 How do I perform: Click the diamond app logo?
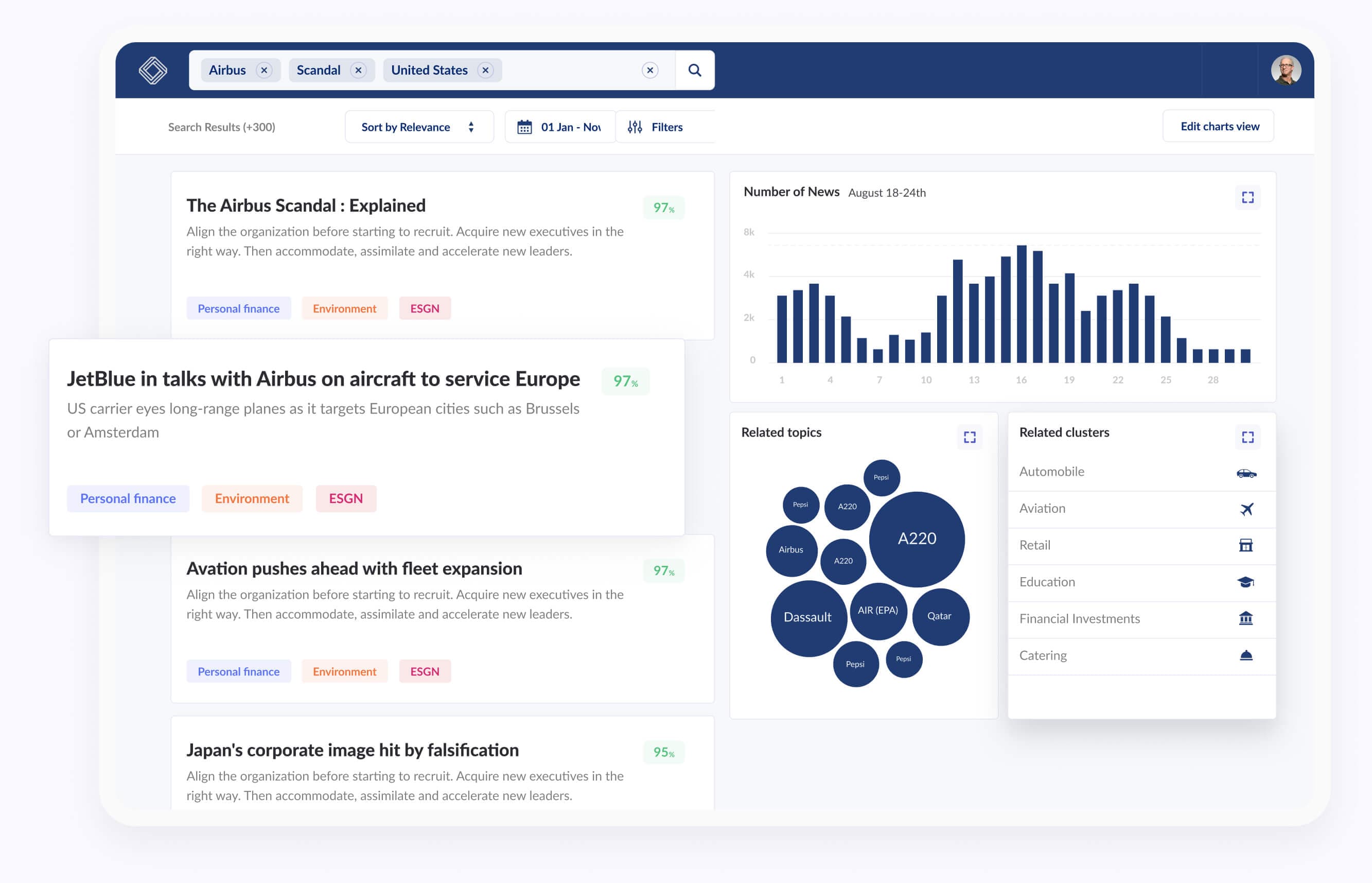pyautogui.click(x=152, y=70)
